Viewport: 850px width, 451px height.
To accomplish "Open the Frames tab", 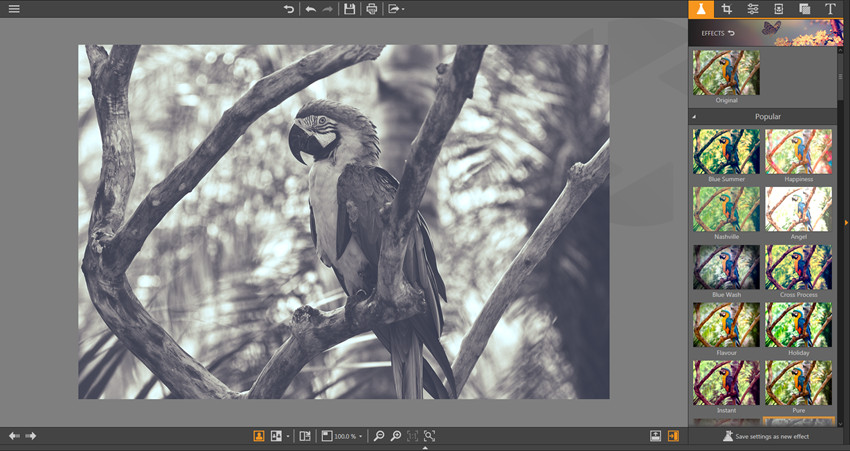I will click(x=778, y=9).
